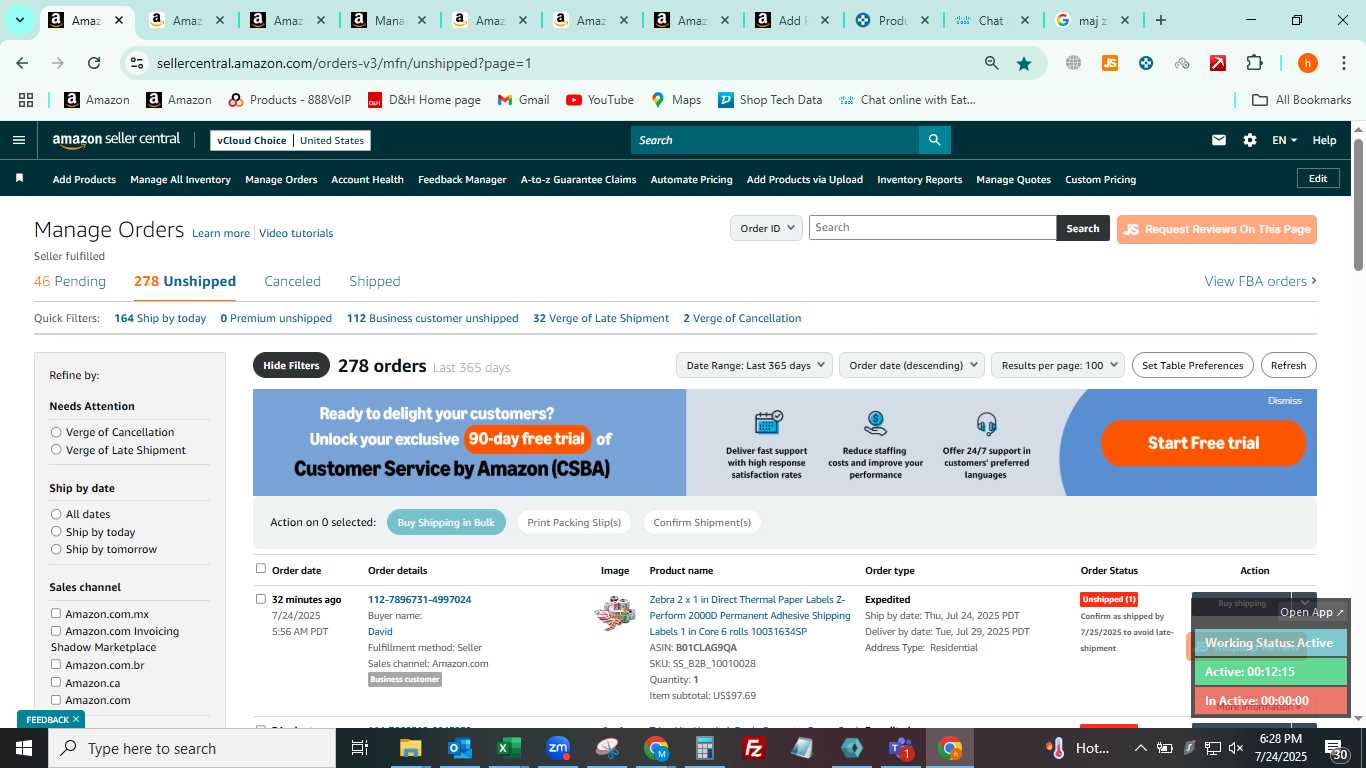Click the Hide Filters button

[291, 365]
